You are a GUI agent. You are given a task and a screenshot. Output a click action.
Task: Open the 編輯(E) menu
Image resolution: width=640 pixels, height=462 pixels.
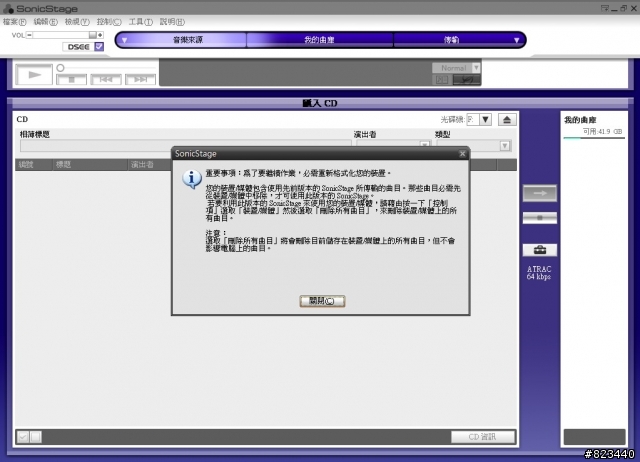(x=45, y=22)
